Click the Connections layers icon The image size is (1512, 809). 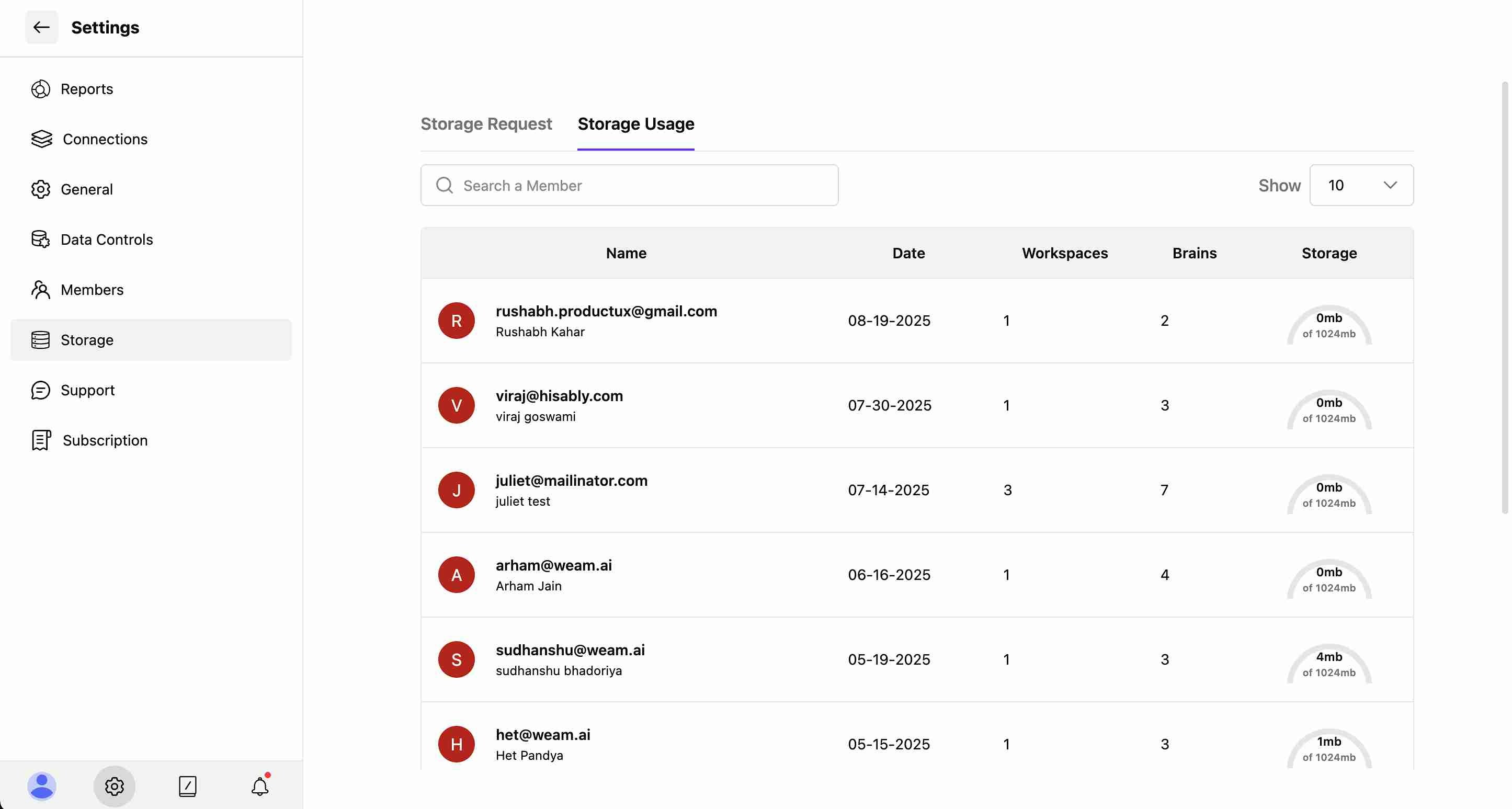41,139
